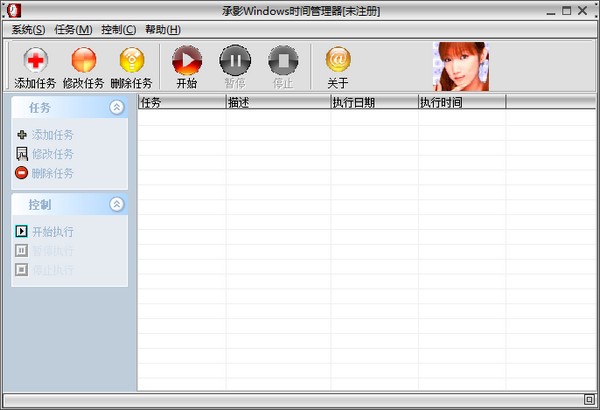Collapse the 控制 sidebar panel chevron
The width and height of the screenshot is (600, 410).
coord(117,204)
